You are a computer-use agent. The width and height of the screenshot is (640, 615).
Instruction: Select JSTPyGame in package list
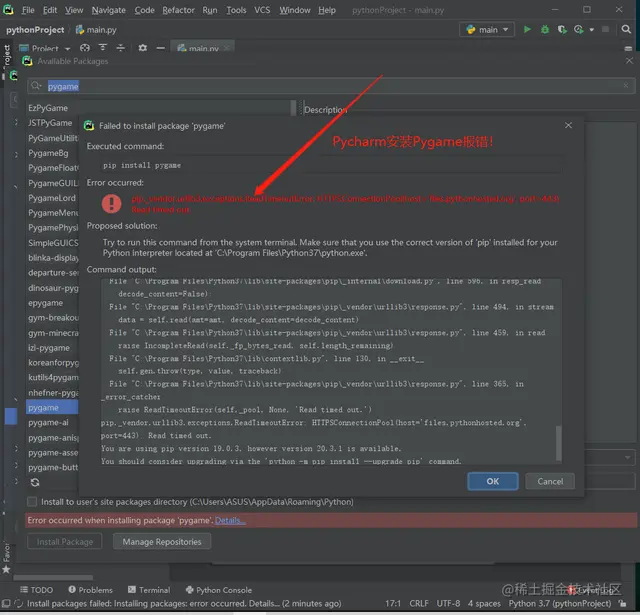(x=52, y=123)
